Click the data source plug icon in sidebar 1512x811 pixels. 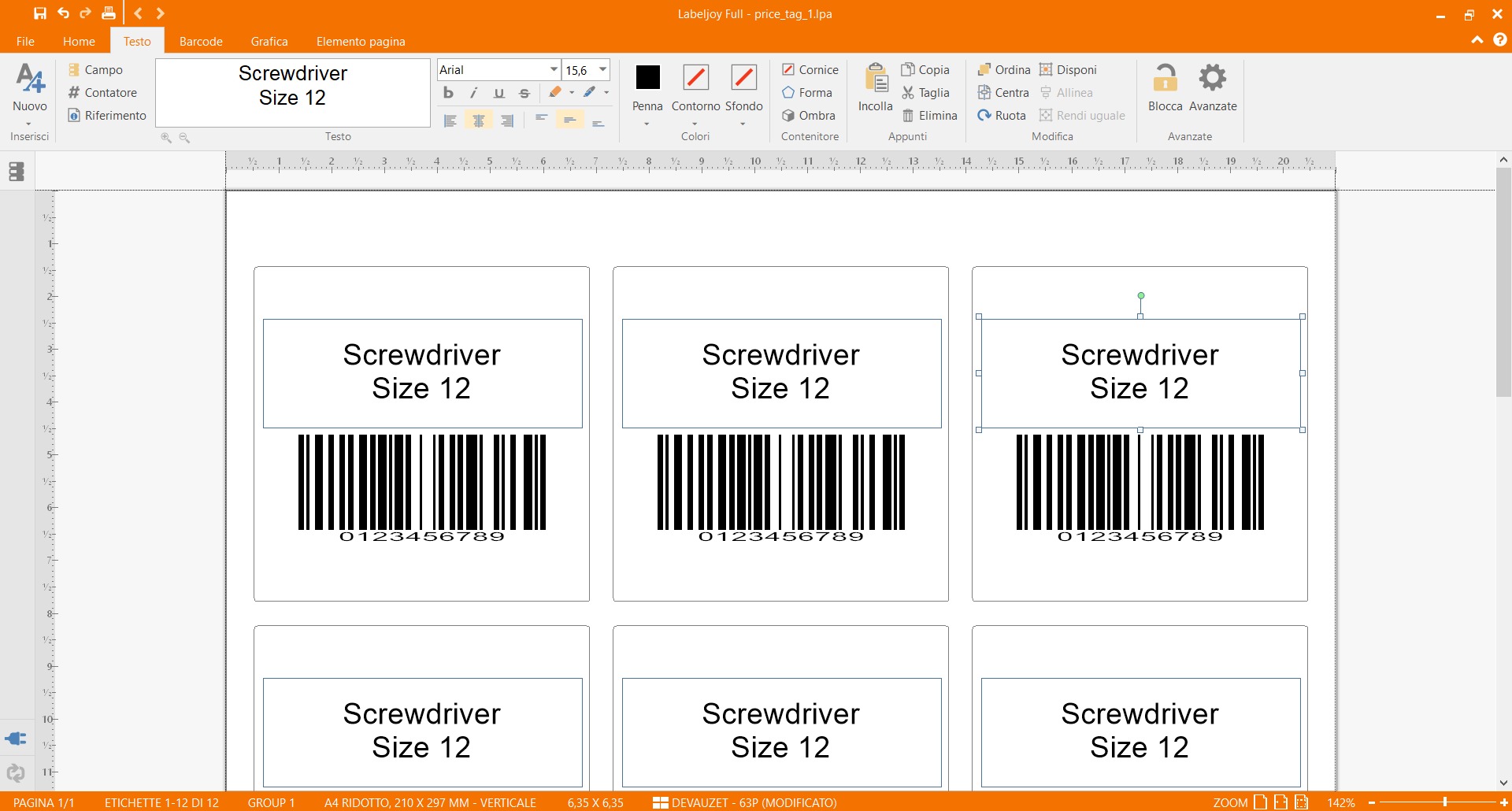point(16,739)
